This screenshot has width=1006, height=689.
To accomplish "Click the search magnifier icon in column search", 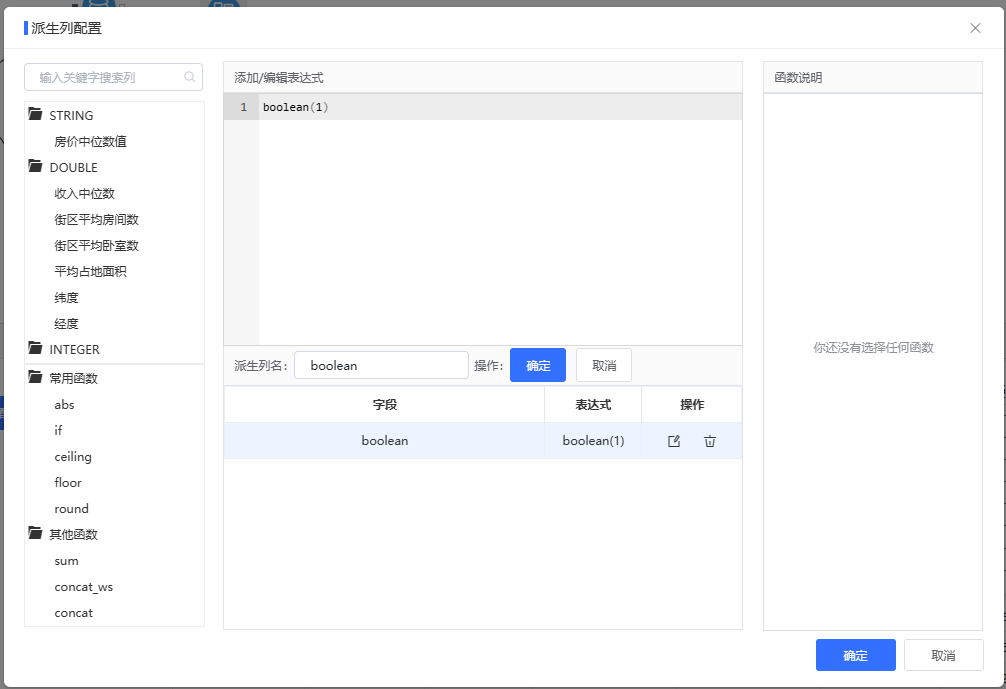I will (189, 77).
